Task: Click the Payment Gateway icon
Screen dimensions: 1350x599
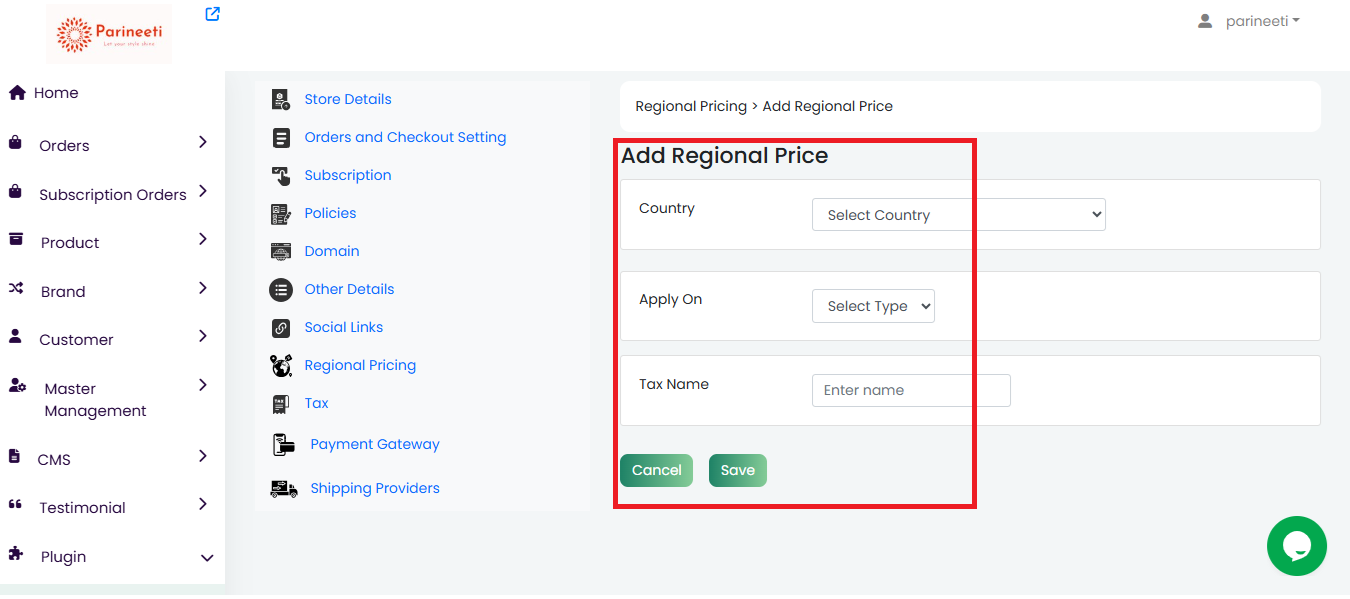Action: pos(283,444)
